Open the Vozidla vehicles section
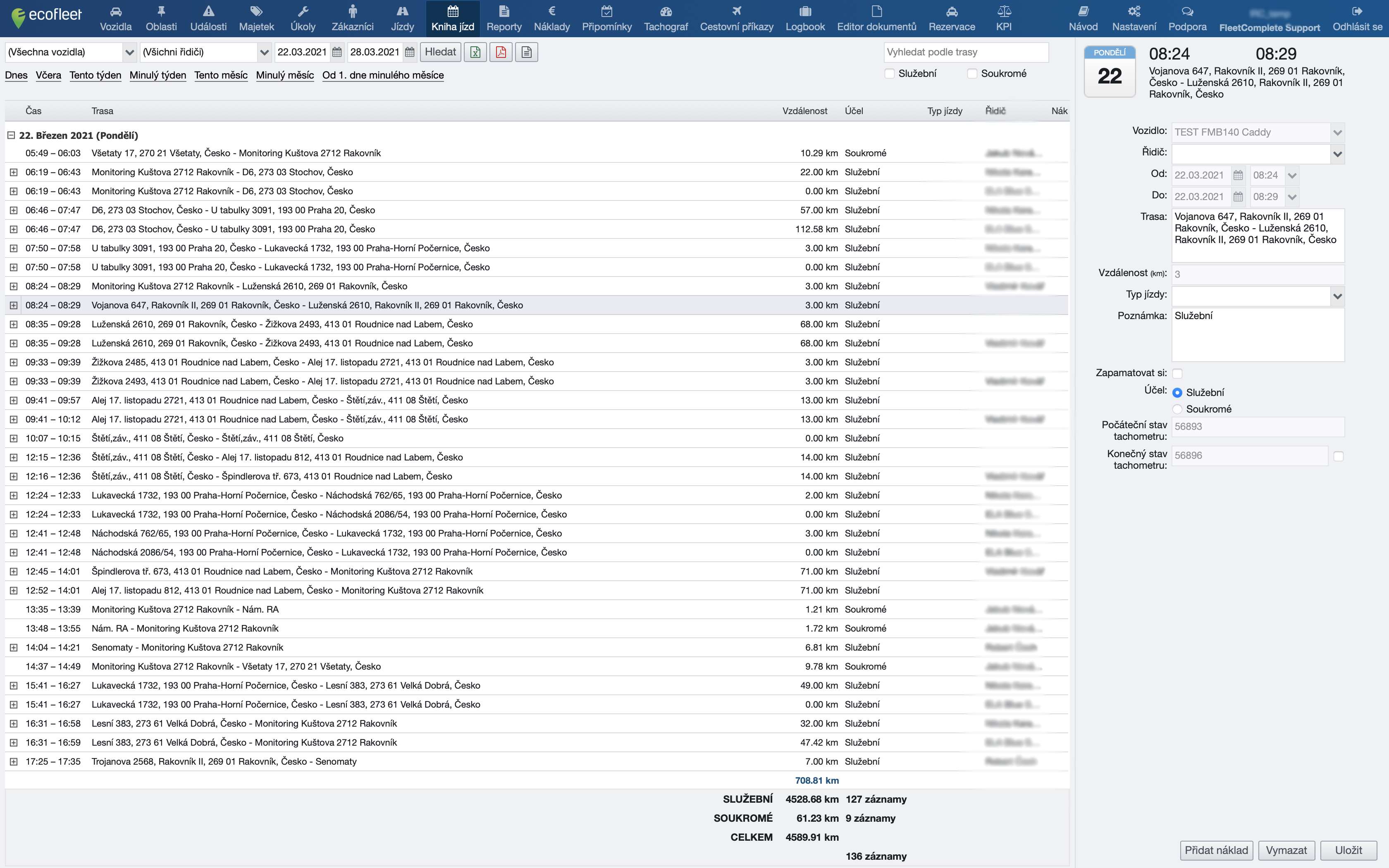Image resolution: width=1389 pixels, height=868 pixels. coord(115,19)
